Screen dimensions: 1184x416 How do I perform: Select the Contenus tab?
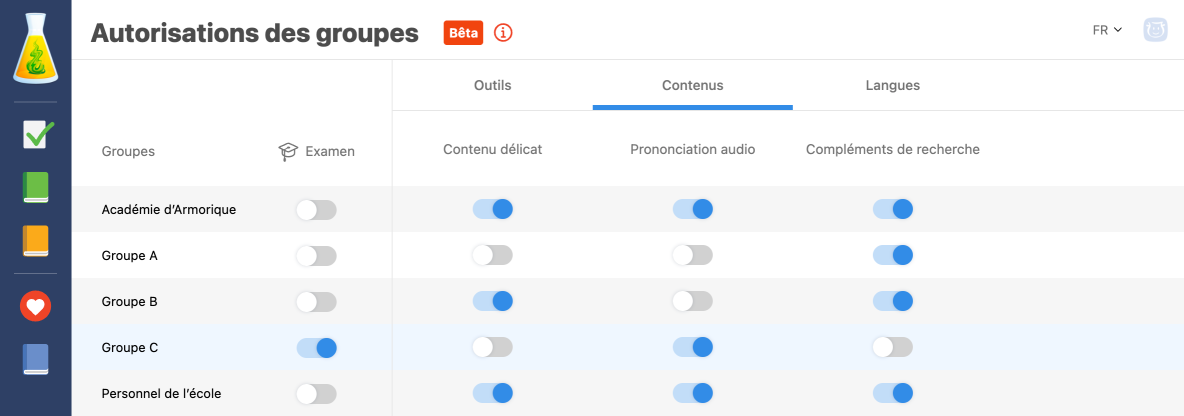pyautogui.click(x=692, y=85)
